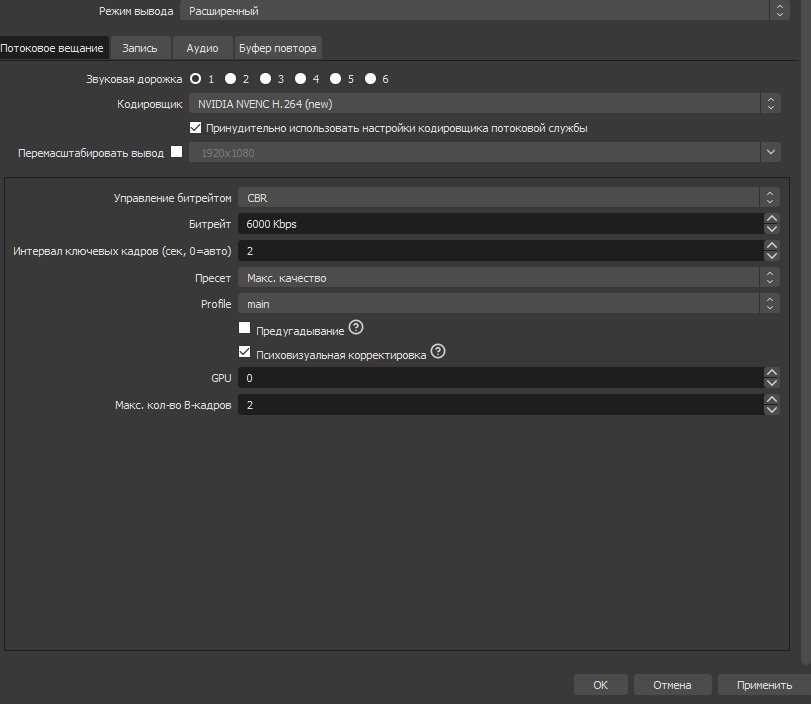
Task: Open the Буфер повтора tab
Action: coord(277,47)
